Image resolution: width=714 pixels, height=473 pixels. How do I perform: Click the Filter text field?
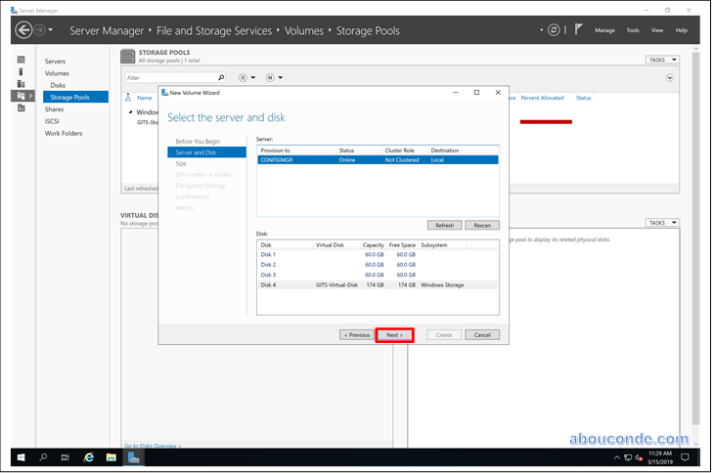168,77
